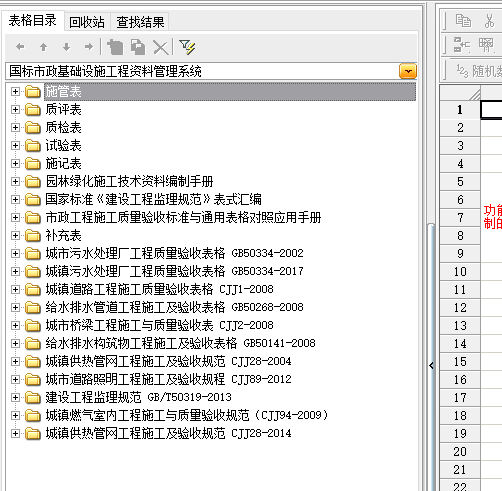Click the filter funnel with lightning icon
The height and width of the screenshot is (491, 502).
pos(187,47)
